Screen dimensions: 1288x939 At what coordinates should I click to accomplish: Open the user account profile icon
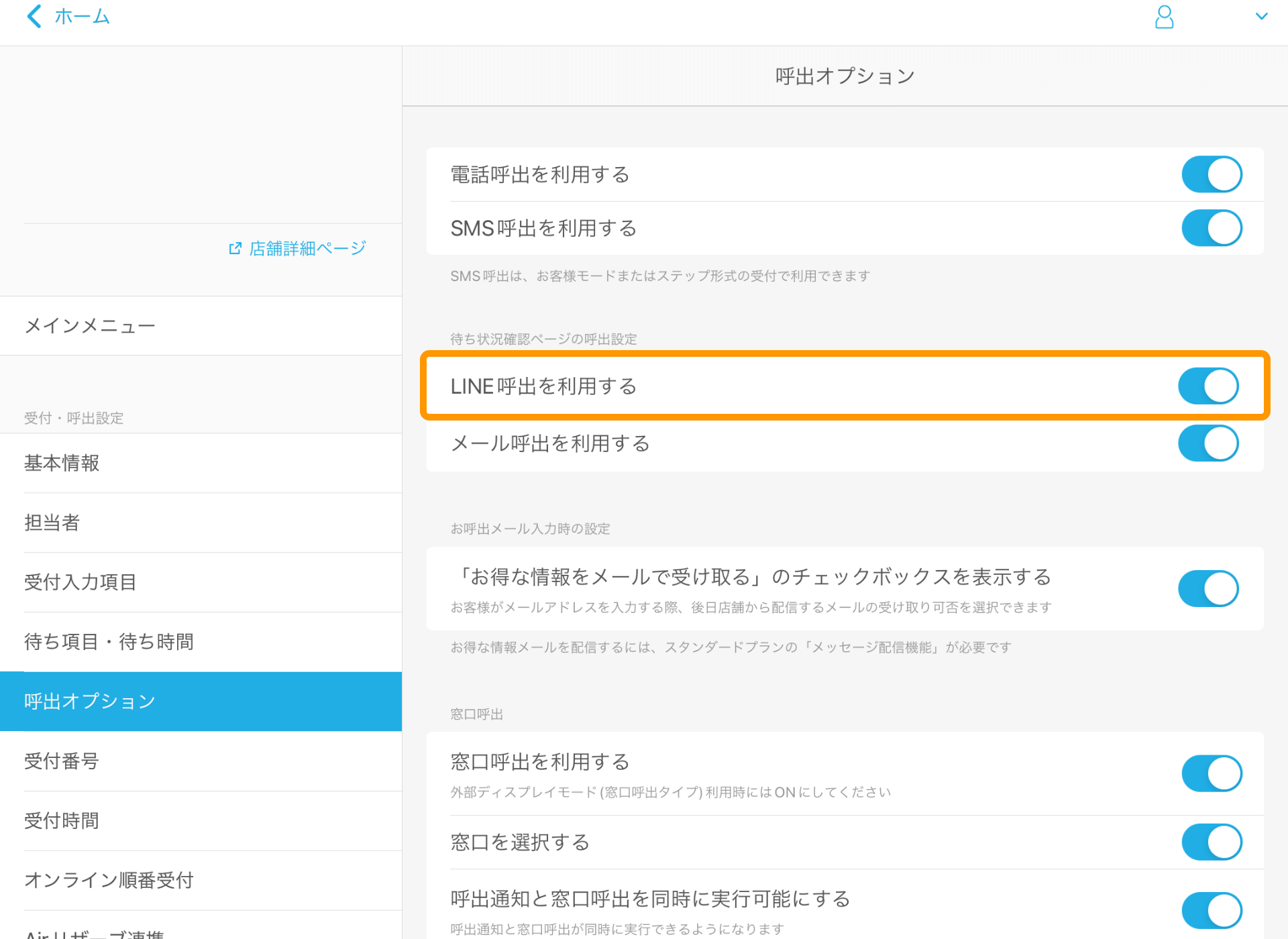pos(1164,17)
